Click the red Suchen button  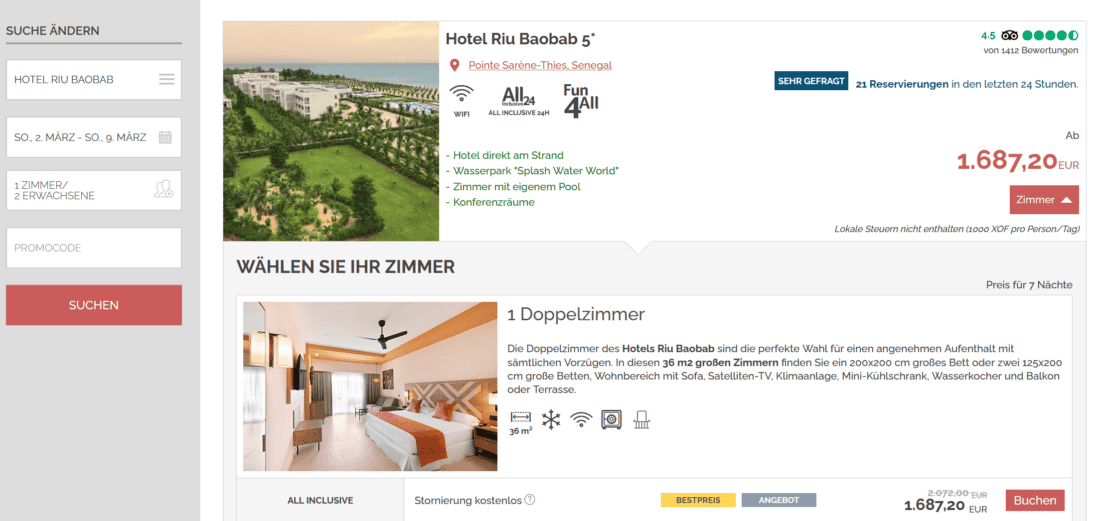94,305
